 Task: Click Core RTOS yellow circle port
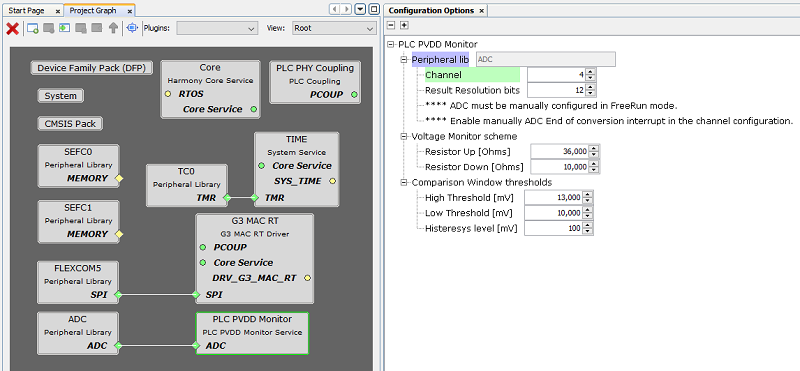pos(167,94)
